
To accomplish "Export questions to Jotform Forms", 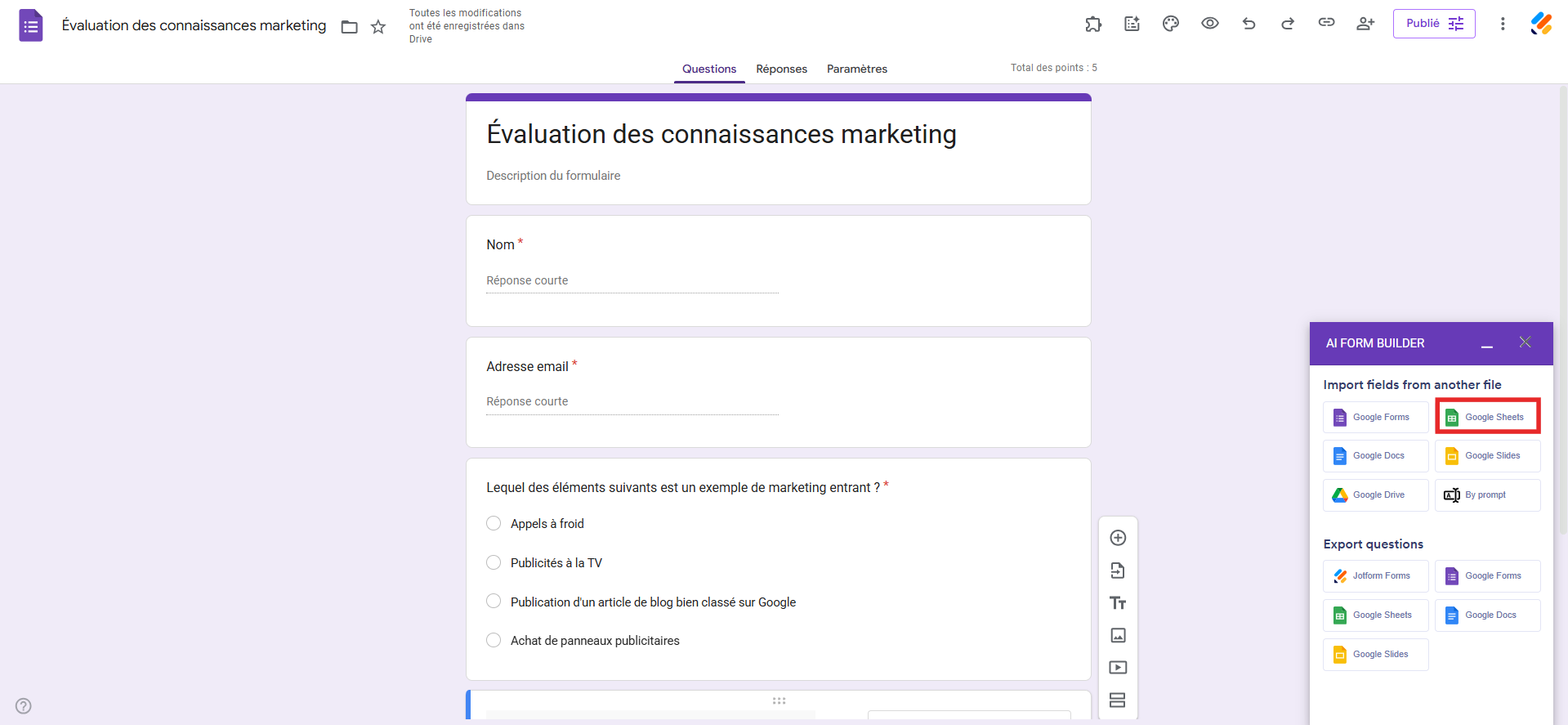I will pos(1376,576).
